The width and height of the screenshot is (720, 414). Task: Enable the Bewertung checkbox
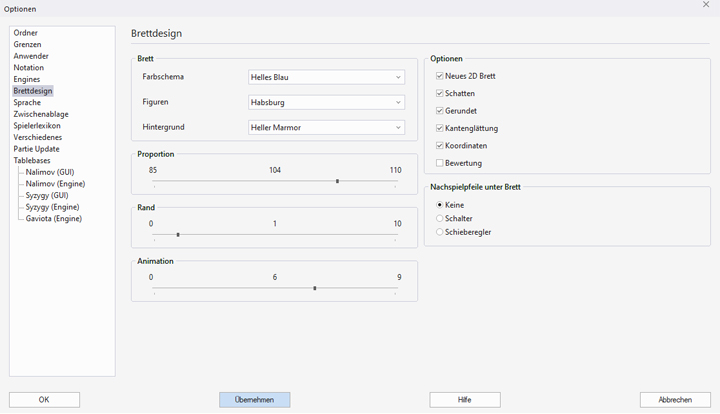[440, 163]
